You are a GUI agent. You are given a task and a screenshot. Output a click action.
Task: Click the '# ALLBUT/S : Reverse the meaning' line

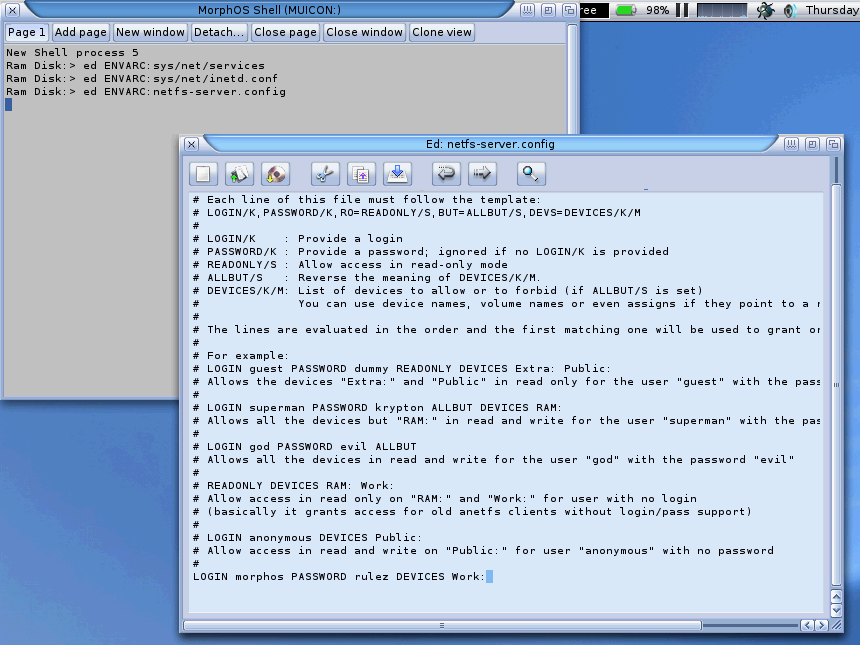coord(367,278)
